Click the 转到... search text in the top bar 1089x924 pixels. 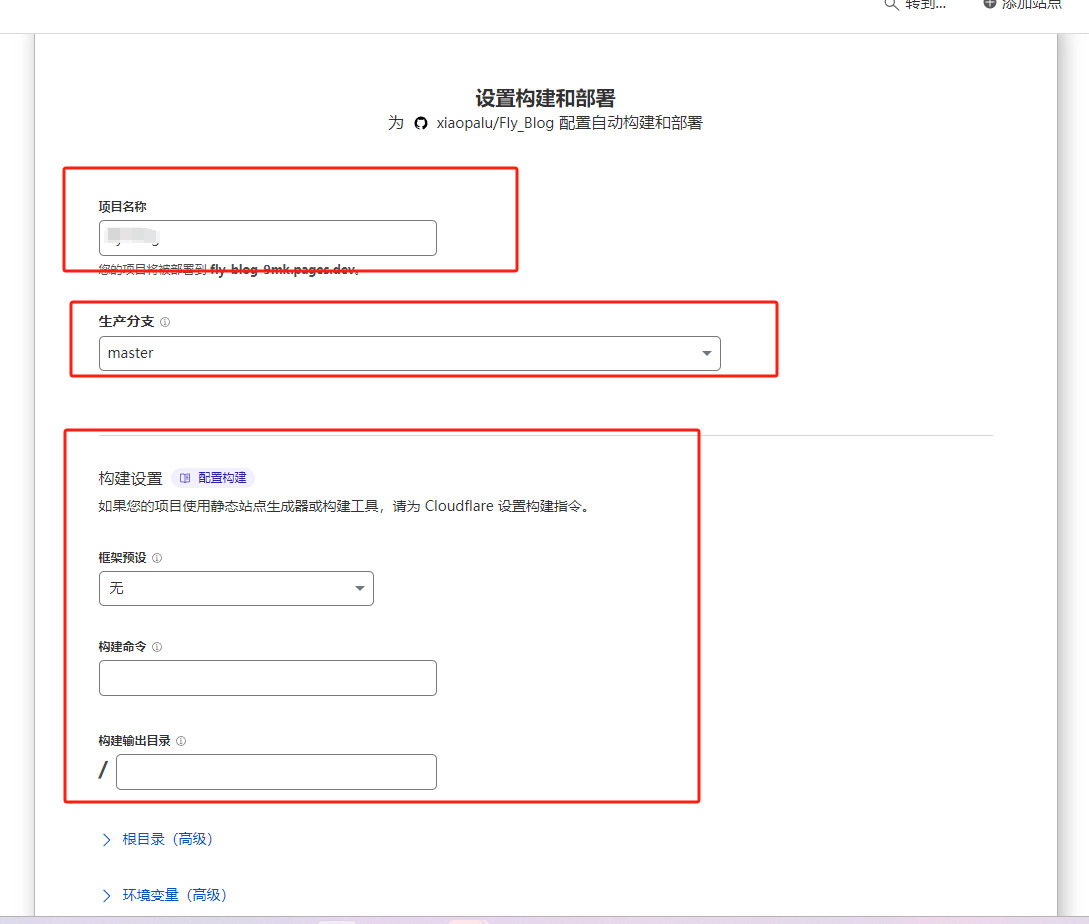click(x=925, y=5)
